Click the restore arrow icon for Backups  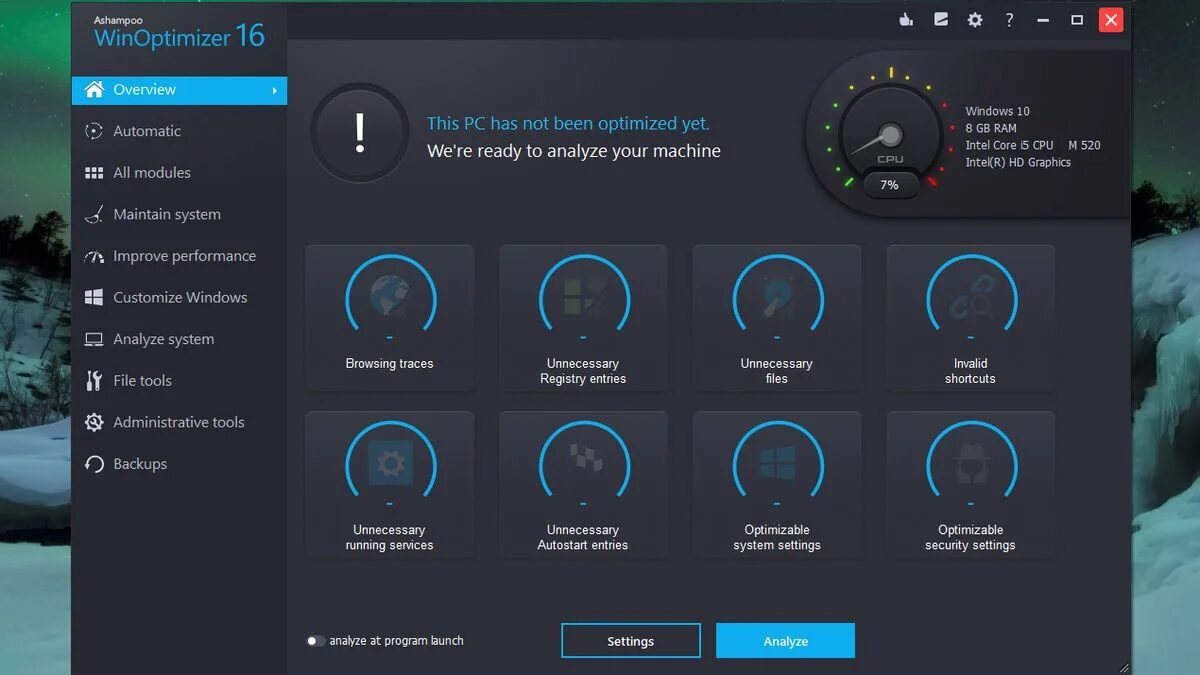94,464
